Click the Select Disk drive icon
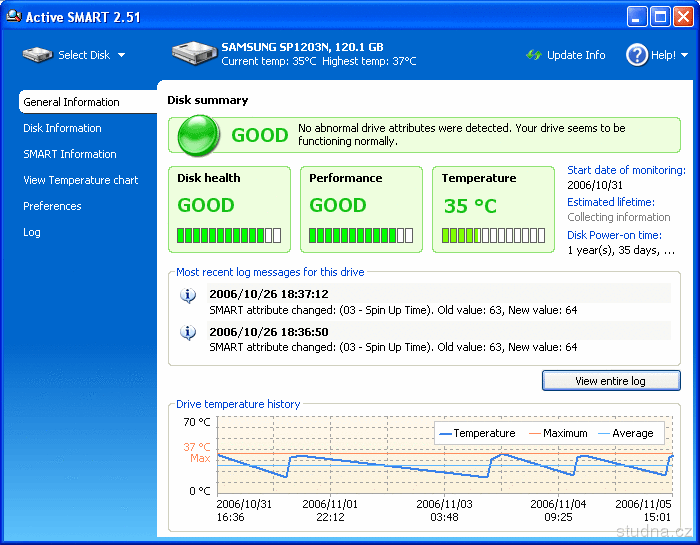This screenshot has width=700, height=545. coord(37,55)
